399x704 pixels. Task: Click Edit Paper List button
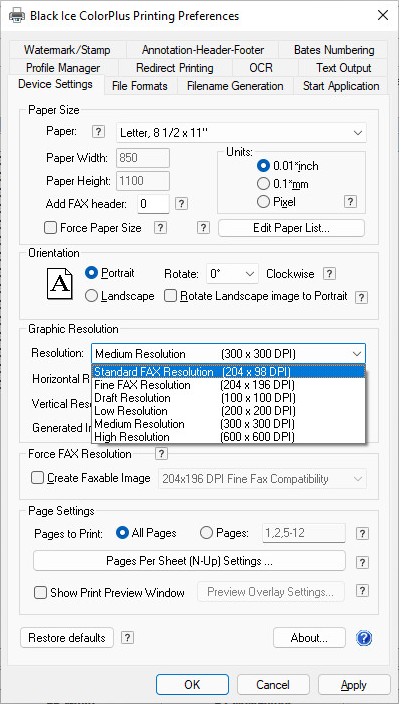click(291, 228)
